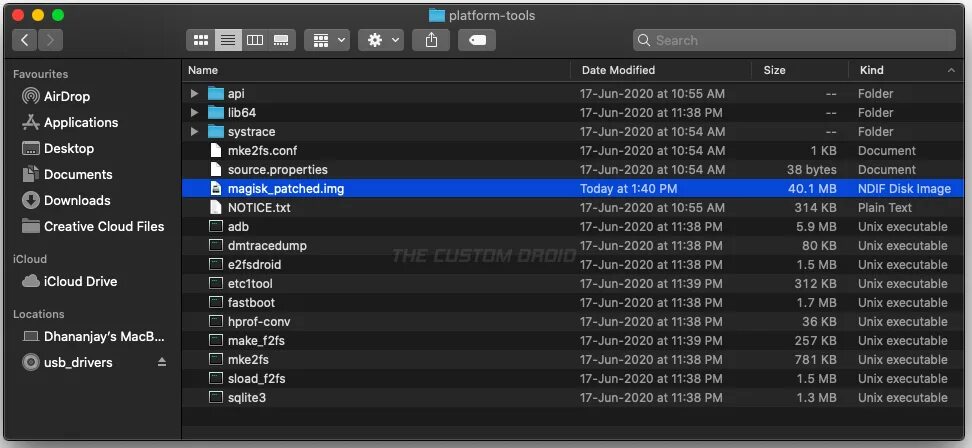Click the Share toolbar button

tap(431, 40)
